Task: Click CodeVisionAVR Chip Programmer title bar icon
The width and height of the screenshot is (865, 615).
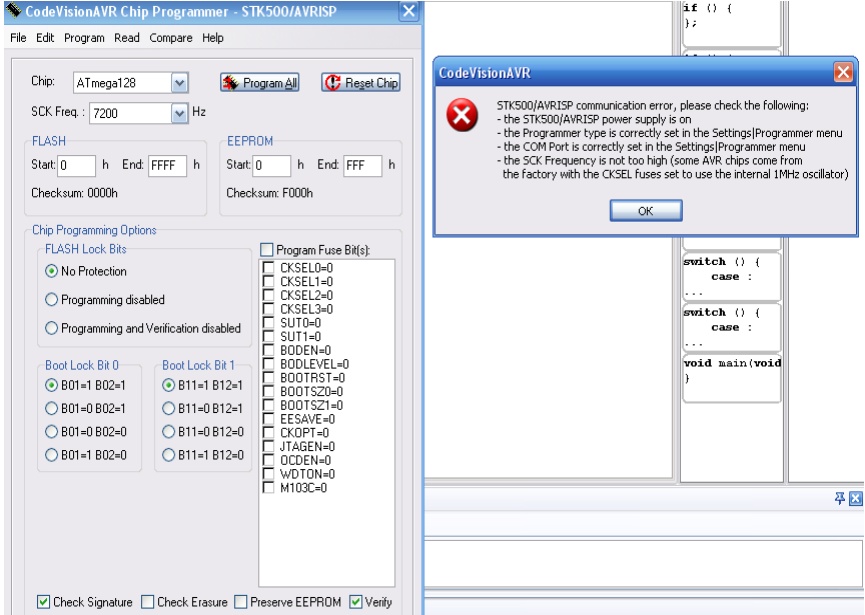Action: point(11,11)
